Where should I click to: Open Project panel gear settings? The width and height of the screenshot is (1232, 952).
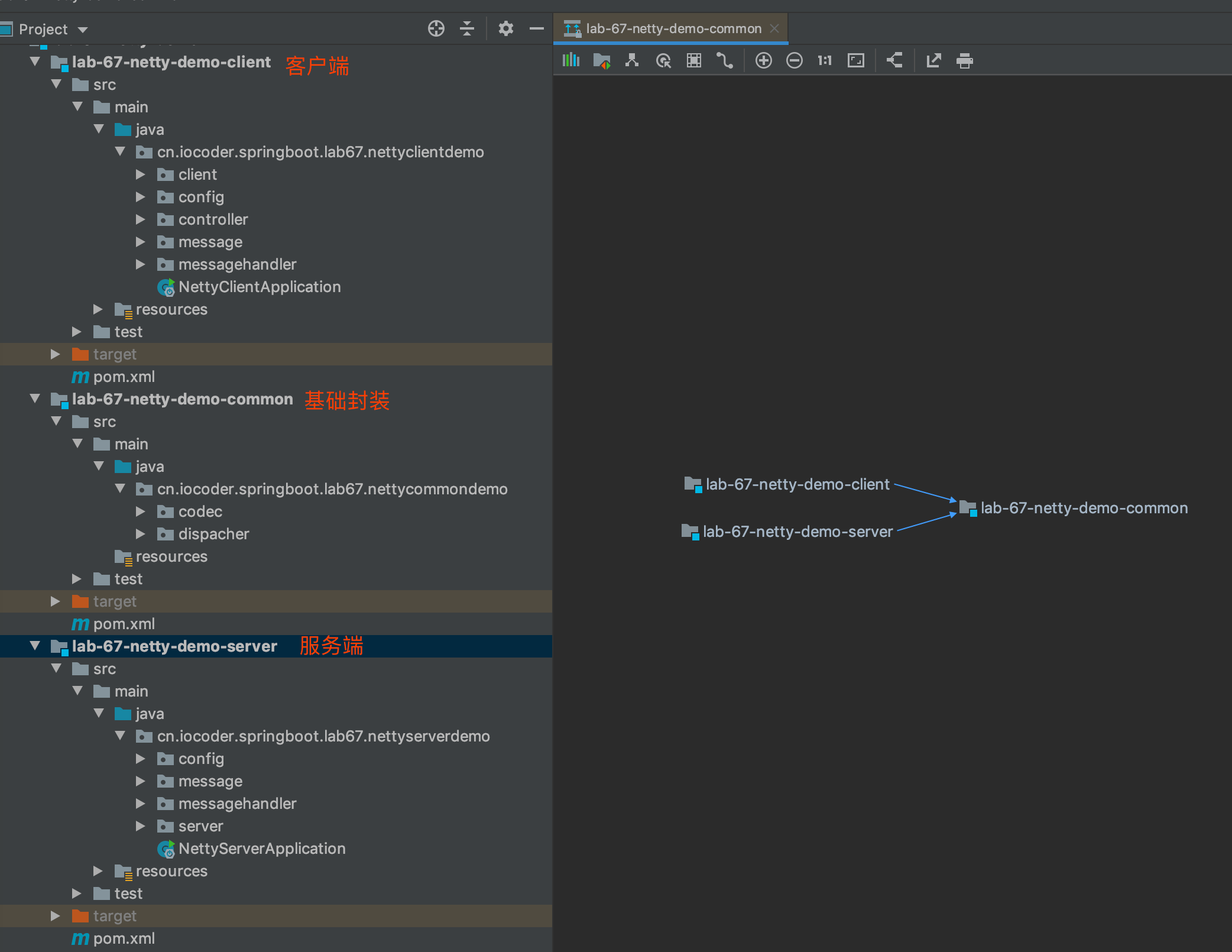click(505, 28)
